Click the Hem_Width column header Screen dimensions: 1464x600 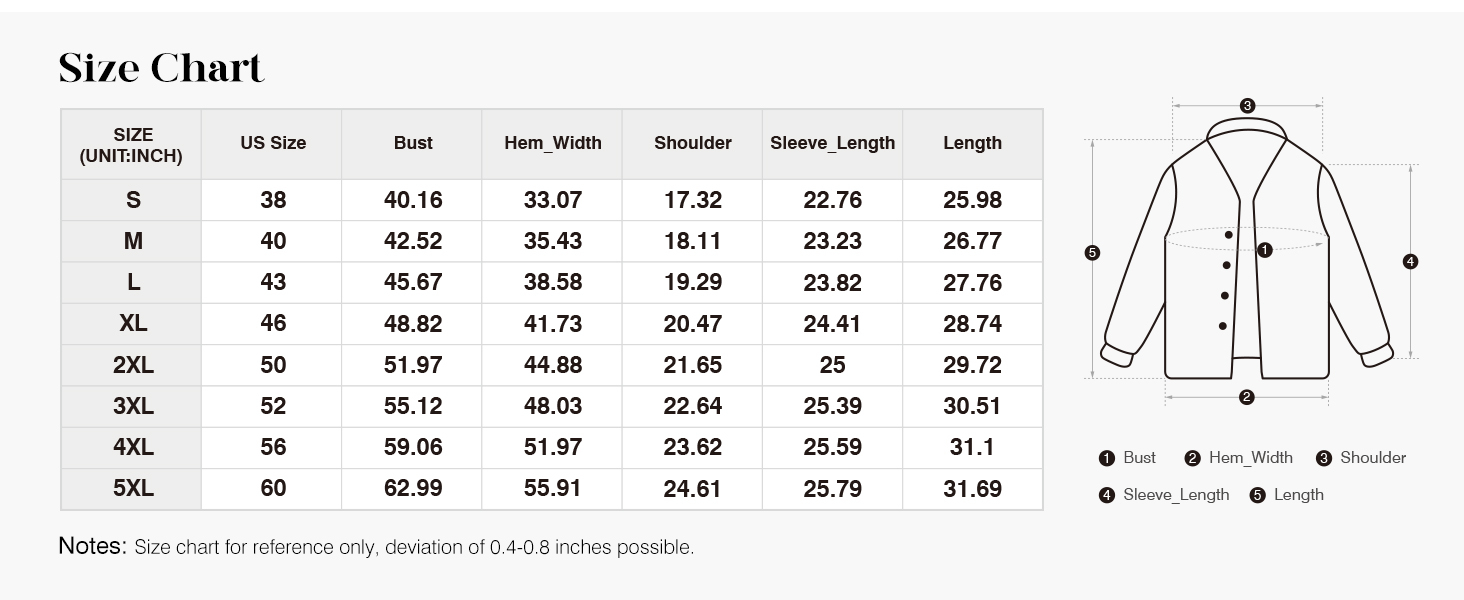552,143
